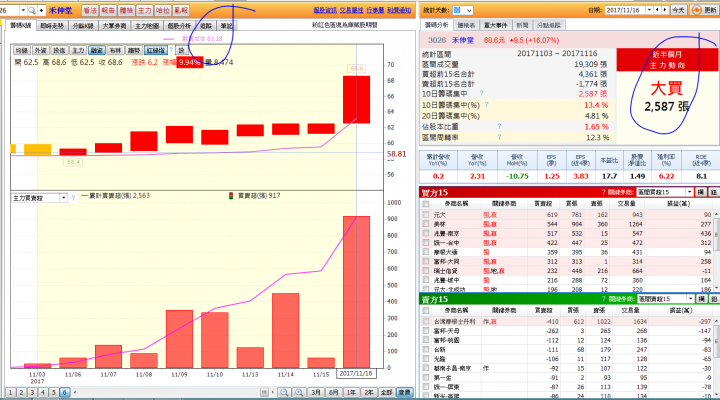Click the 更新 refresh icon button

pos(704,10)
